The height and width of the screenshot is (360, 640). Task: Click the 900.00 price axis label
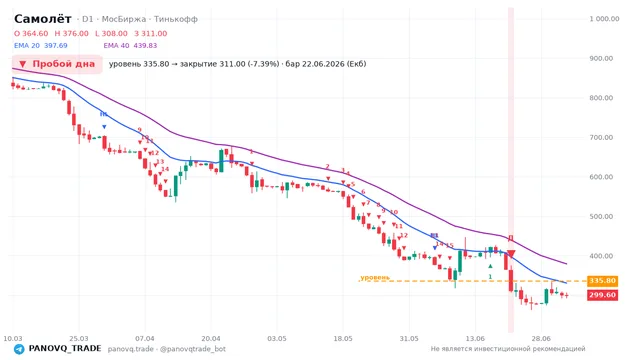(x=601, y=58)
